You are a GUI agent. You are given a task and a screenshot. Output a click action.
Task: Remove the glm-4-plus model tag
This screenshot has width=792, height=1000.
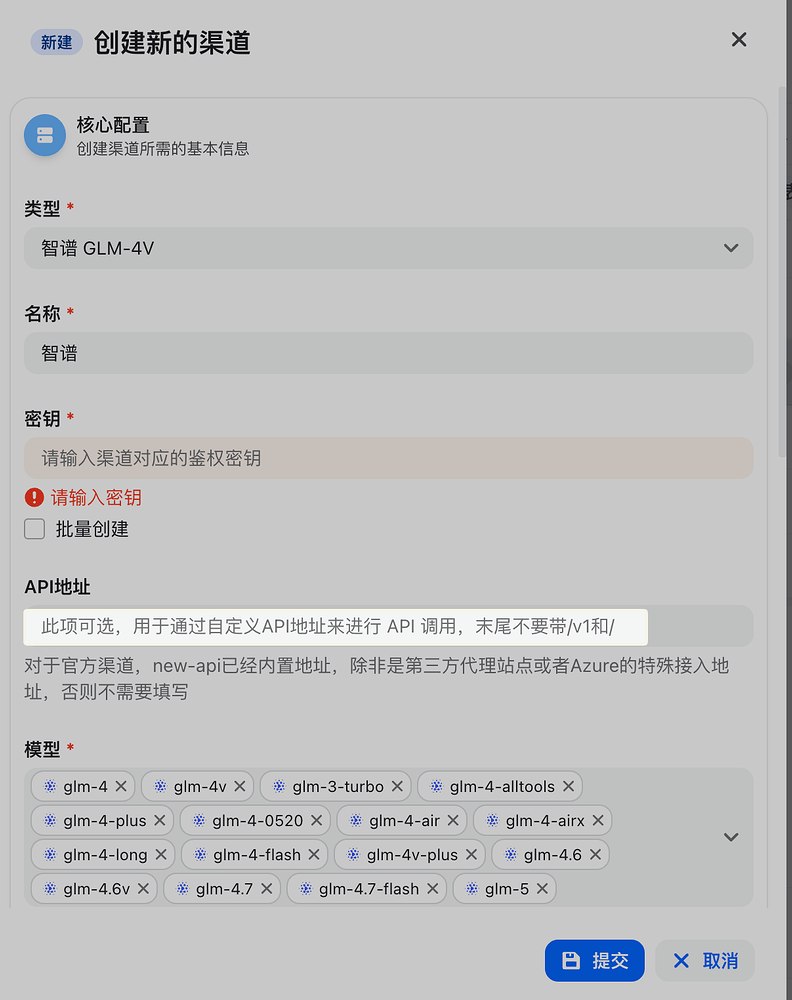click(x=159, y=820)
